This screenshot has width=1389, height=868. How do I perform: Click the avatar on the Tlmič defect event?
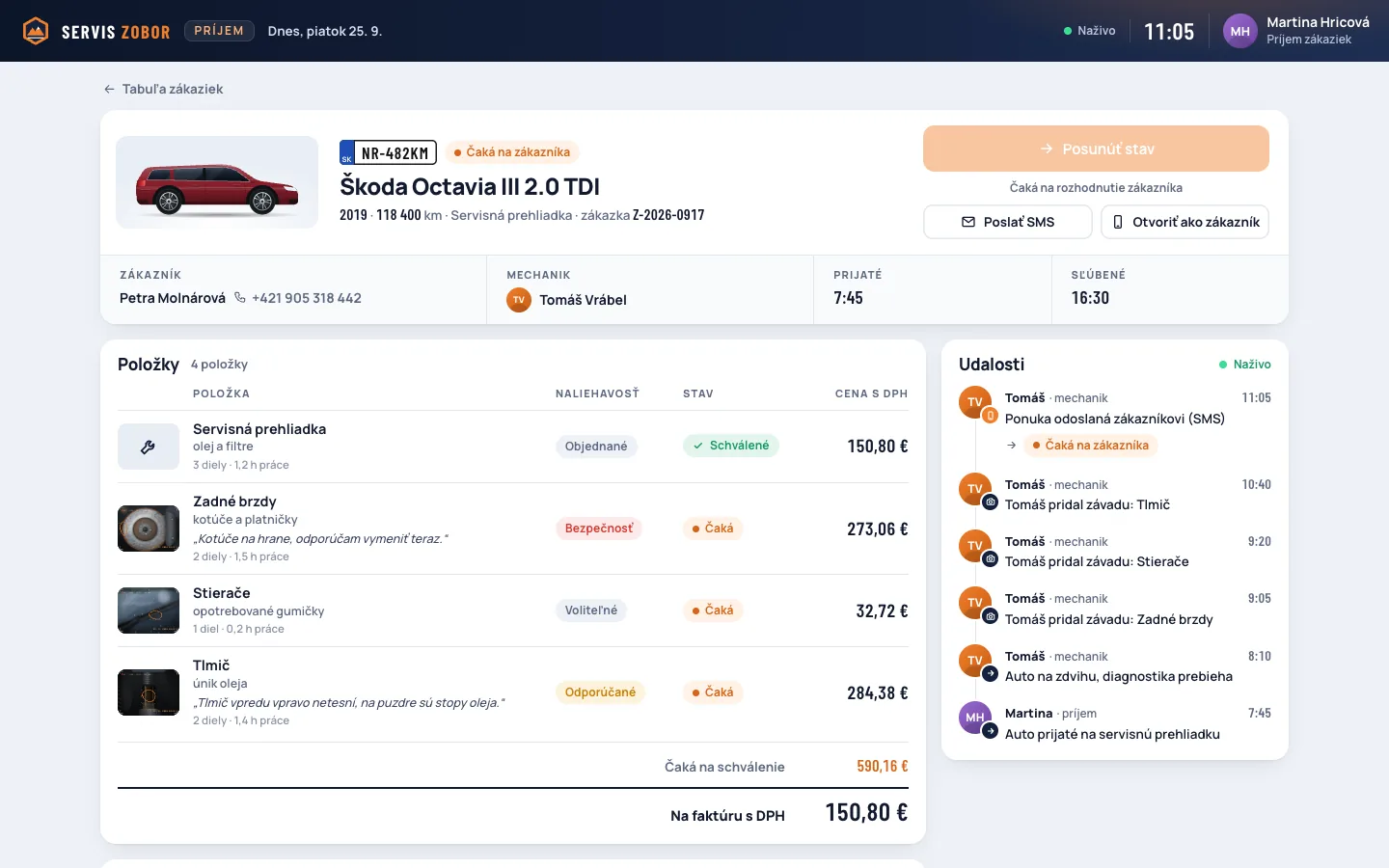pyautogui.click(x=975, y=489)
